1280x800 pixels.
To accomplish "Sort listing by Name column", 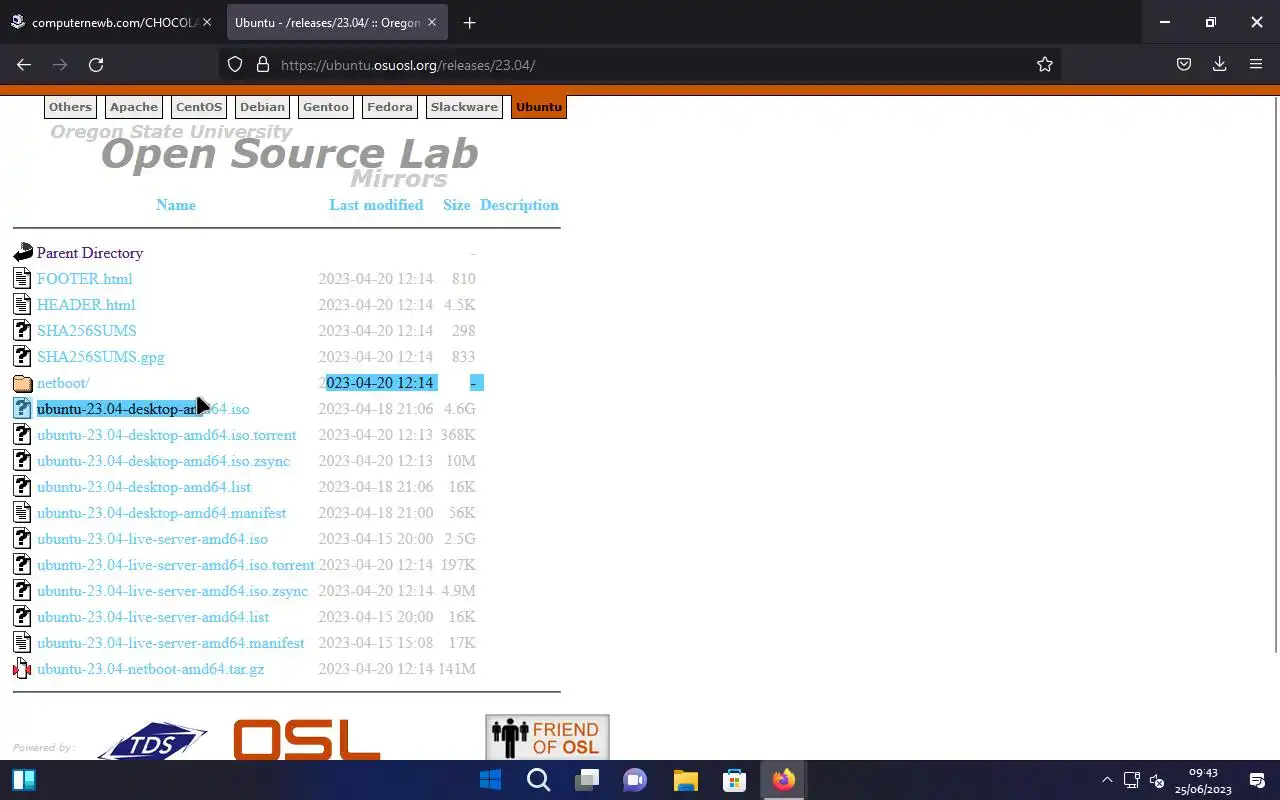I will click(176, 205).
